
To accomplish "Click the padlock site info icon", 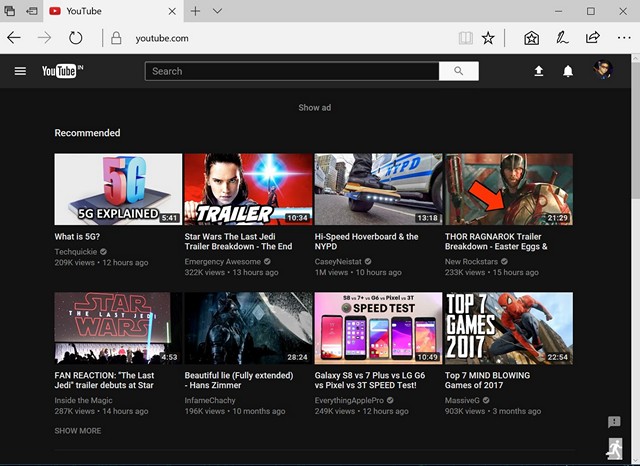I will point(116,38).
